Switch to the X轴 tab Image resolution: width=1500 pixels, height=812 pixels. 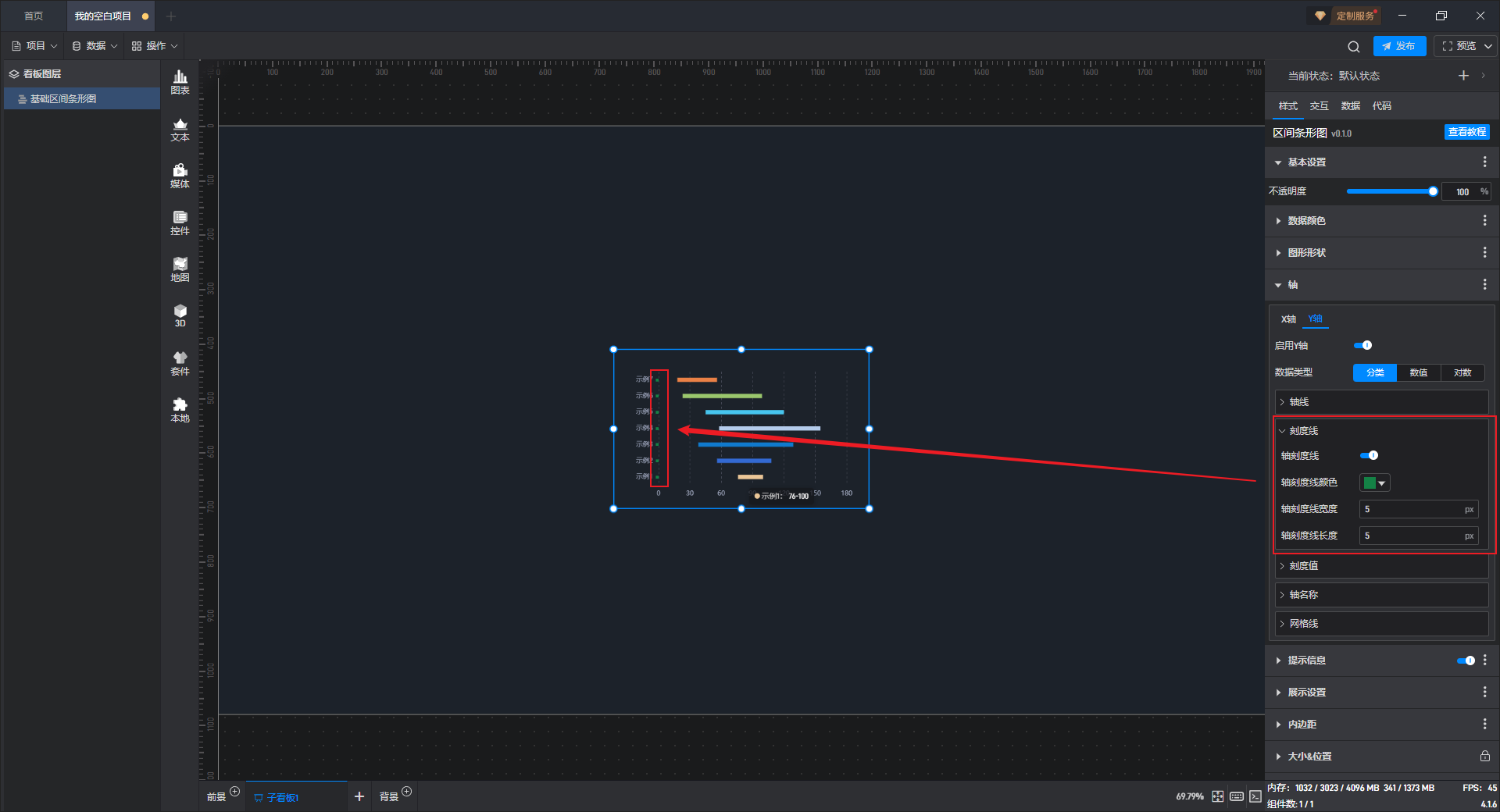click(x=1288, y=319)
